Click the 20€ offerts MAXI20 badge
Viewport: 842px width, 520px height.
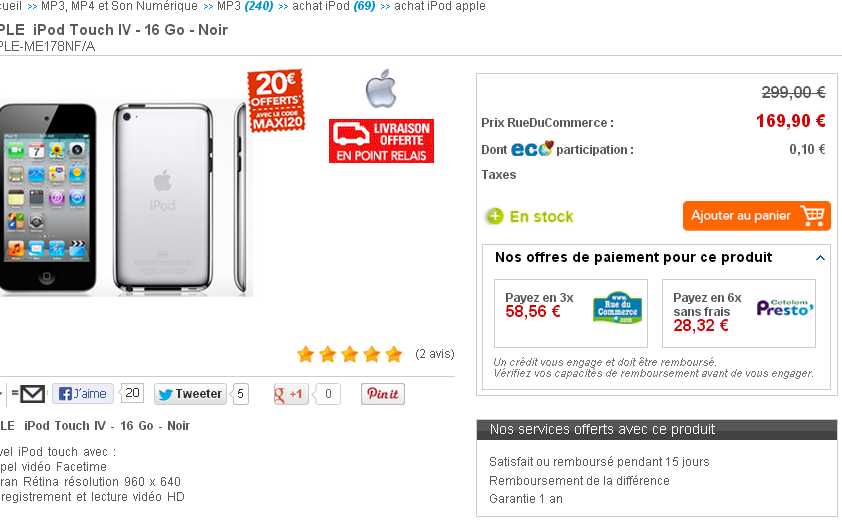coord(276,100)
